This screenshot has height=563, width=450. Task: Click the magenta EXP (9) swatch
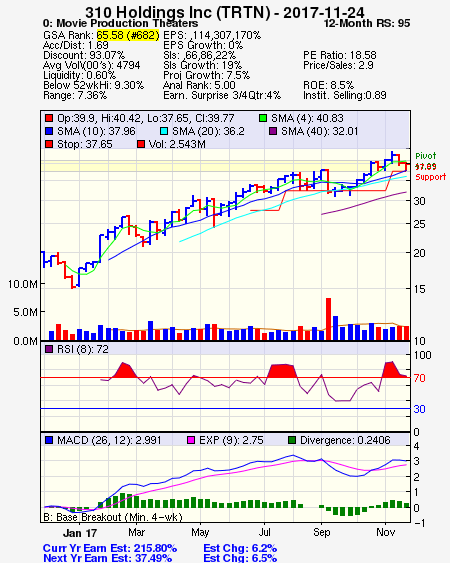click(x=191, y=440)
